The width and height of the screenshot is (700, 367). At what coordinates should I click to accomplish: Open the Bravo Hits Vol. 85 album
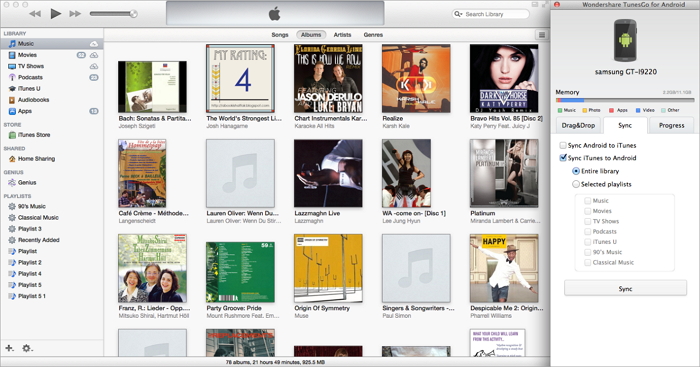[x=504, y=78]
